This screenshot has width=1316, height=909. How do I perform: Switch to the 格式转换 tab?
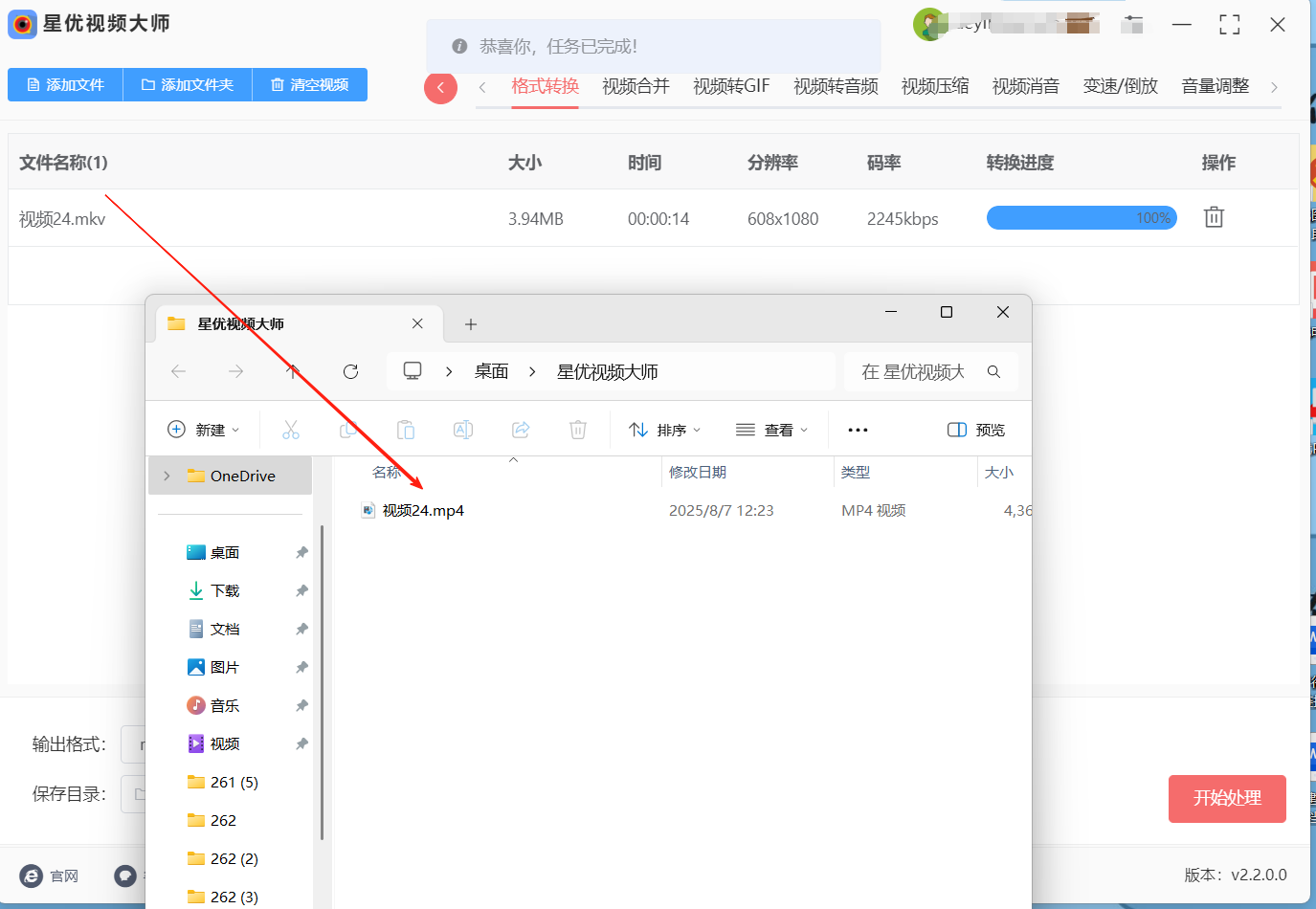545,86
